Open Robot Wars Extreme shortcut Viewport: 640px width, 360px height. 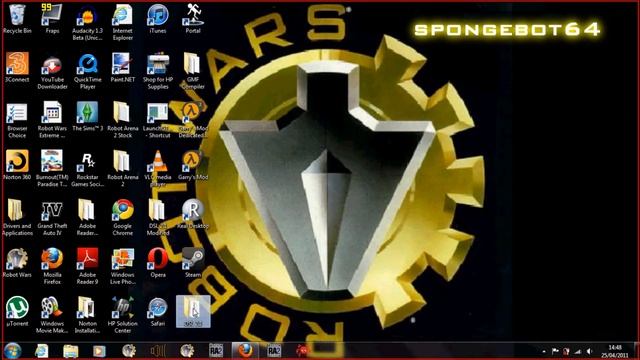[52, 120]
